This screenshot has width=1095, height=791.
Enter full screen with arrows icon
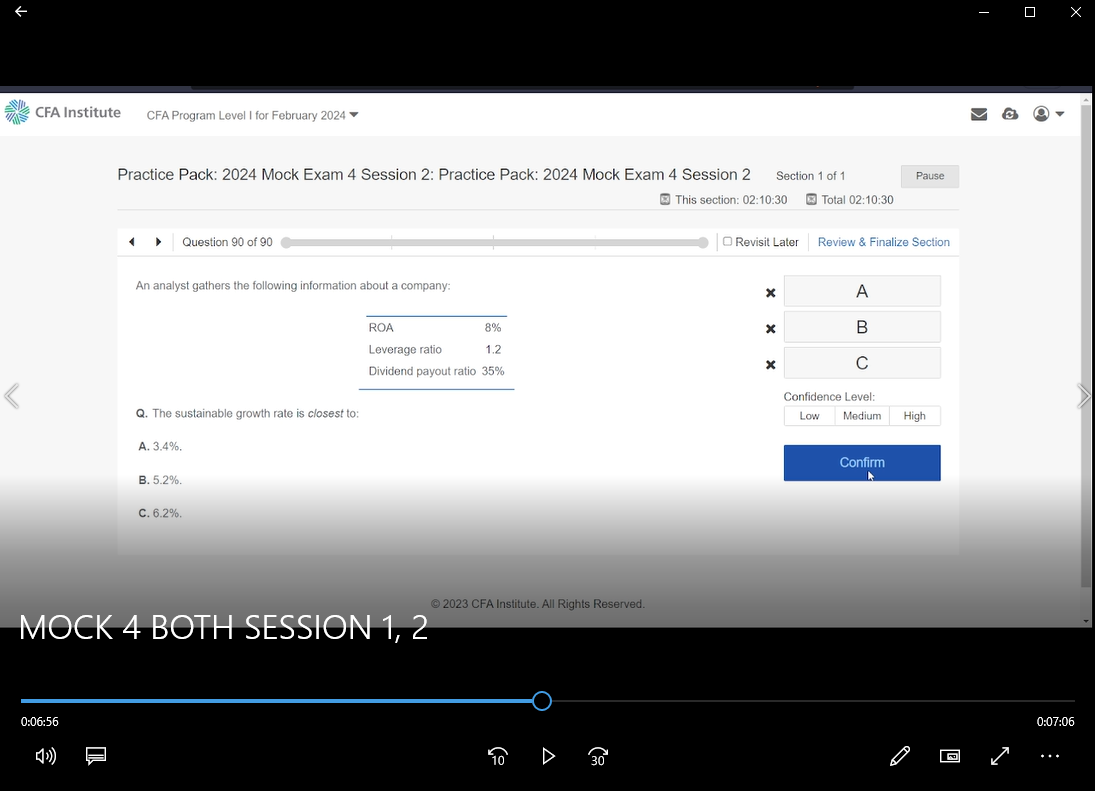(x=1000, y=756)
